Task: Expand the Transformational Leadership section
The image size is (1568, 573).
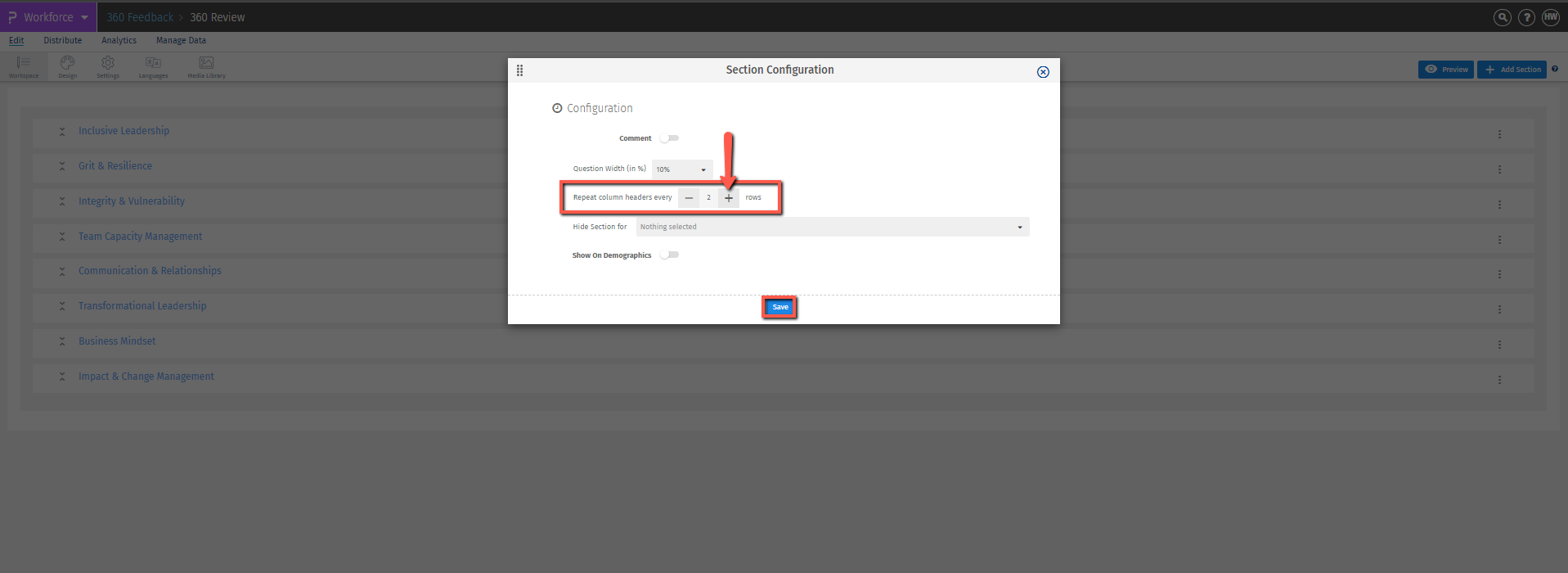Action: tap(62, 306)
